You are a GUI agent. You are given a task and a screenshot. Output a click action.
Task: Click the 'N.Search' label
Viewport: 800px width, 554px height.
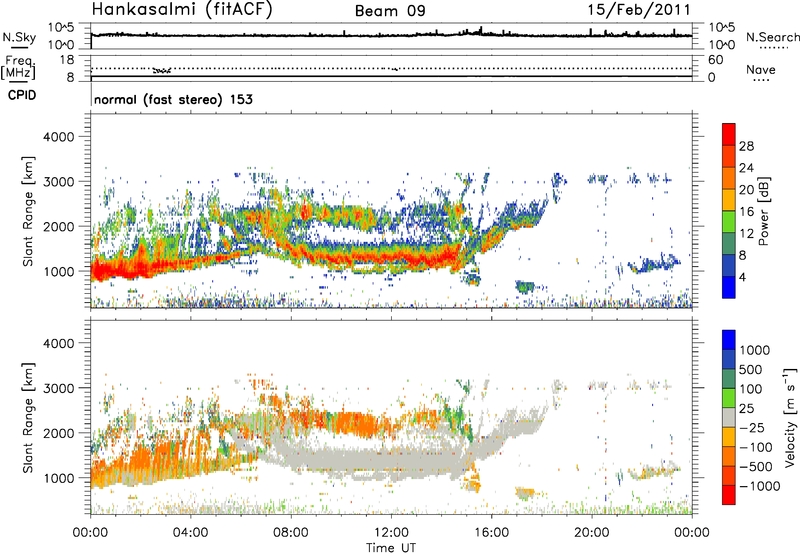[772, 37]
